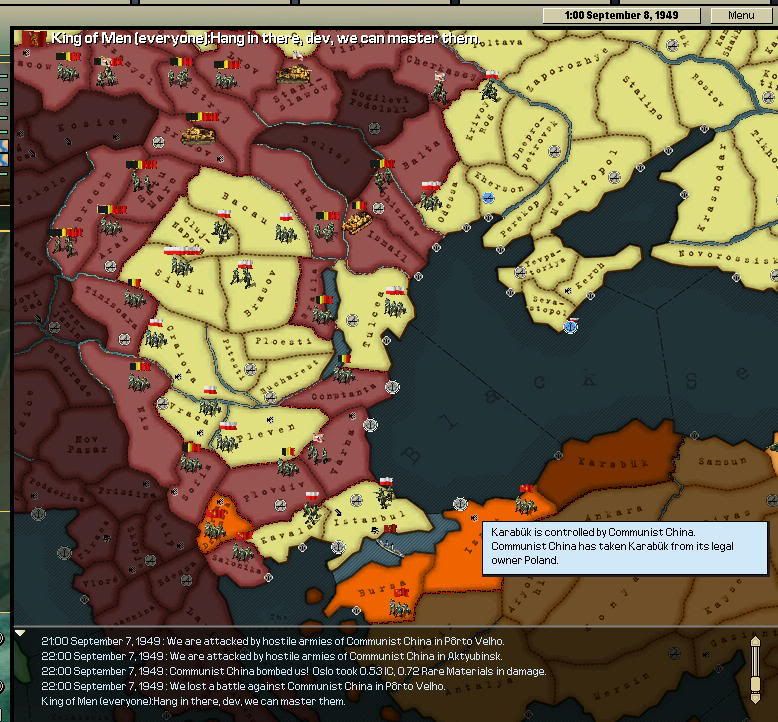The width and height of the screenshot is (778, 722).
Task: Click the message log scrollbar down arrow
Action: (x=755, y=698)
